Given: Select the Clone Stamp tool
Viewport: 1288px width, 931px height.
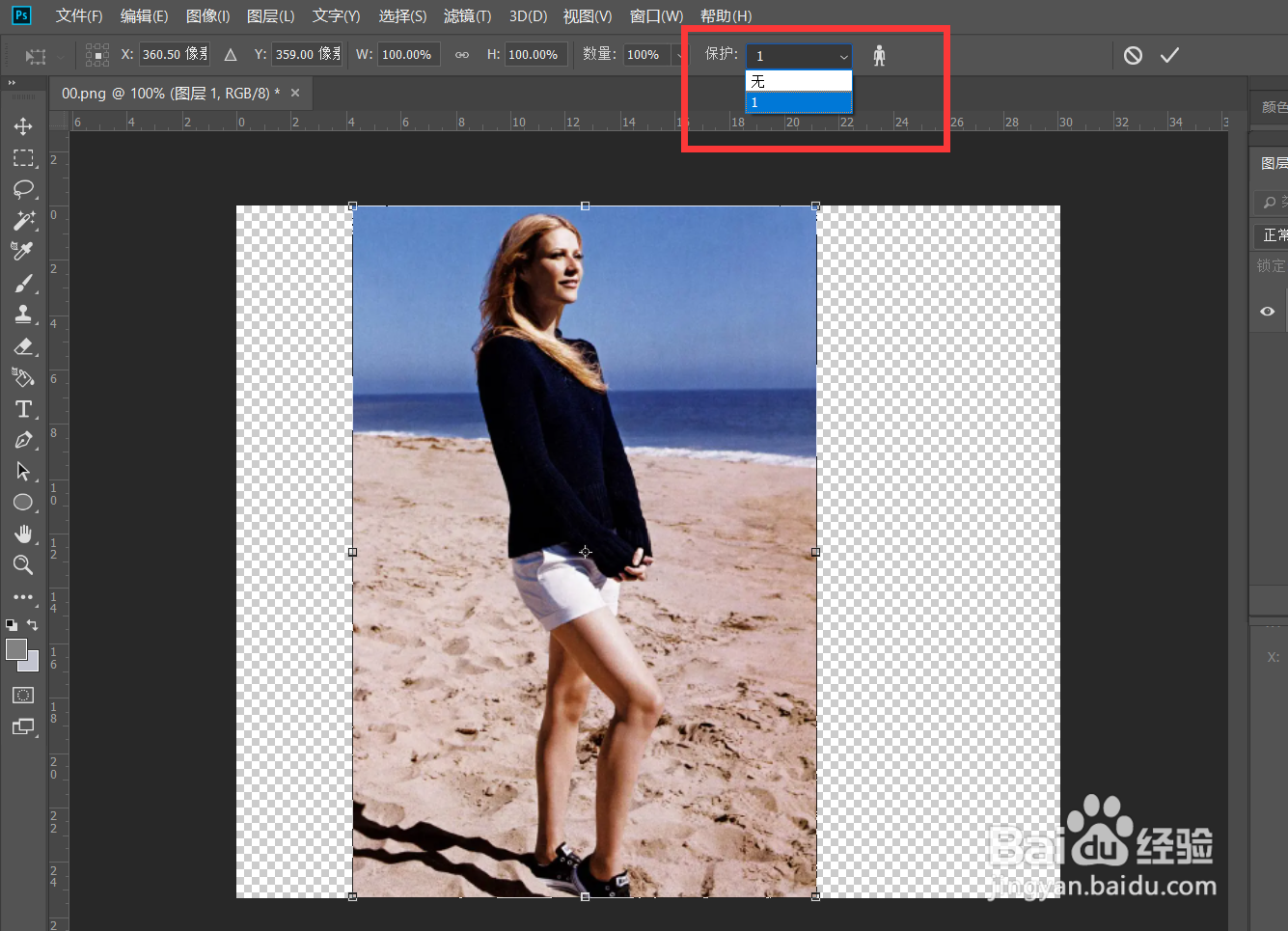Looking at the screenshot, I should click(x=23, y=315).
